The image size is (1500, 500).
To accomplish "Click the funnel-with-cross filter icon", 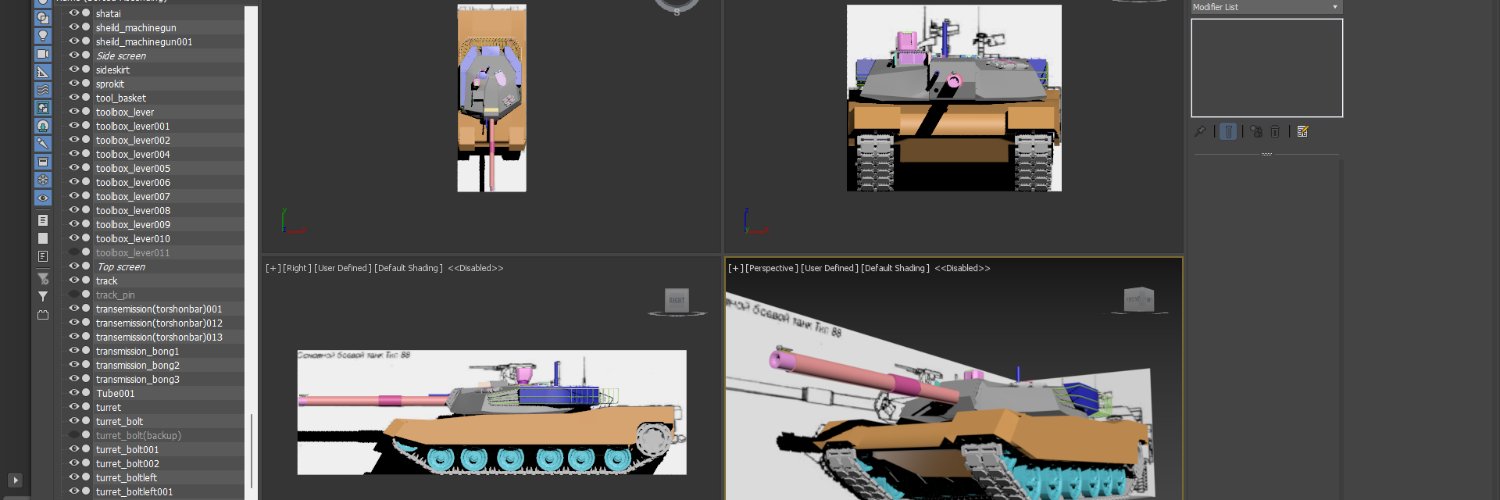I will 43,279.
